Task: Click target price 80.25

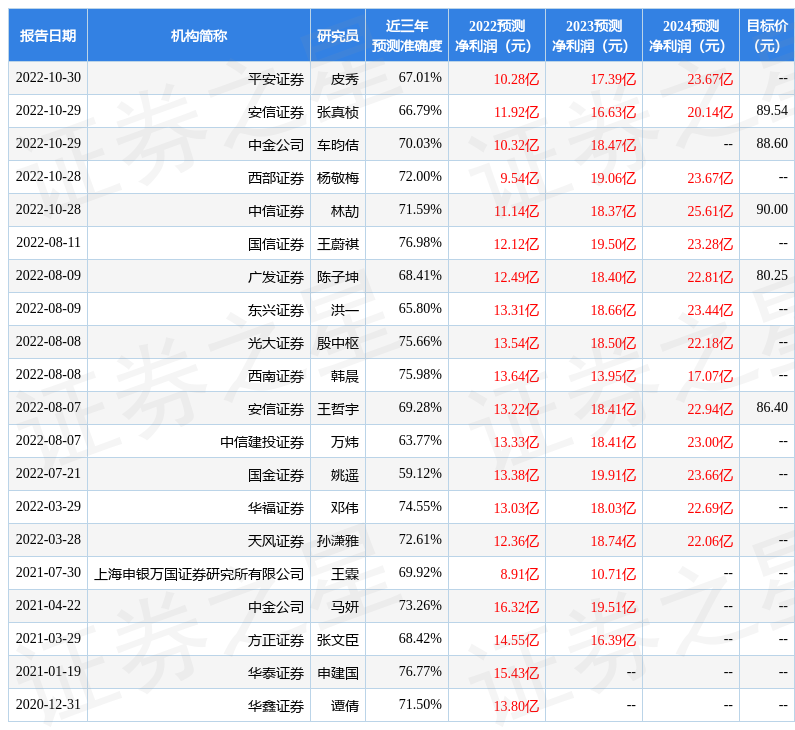Action: click(772, 275)
